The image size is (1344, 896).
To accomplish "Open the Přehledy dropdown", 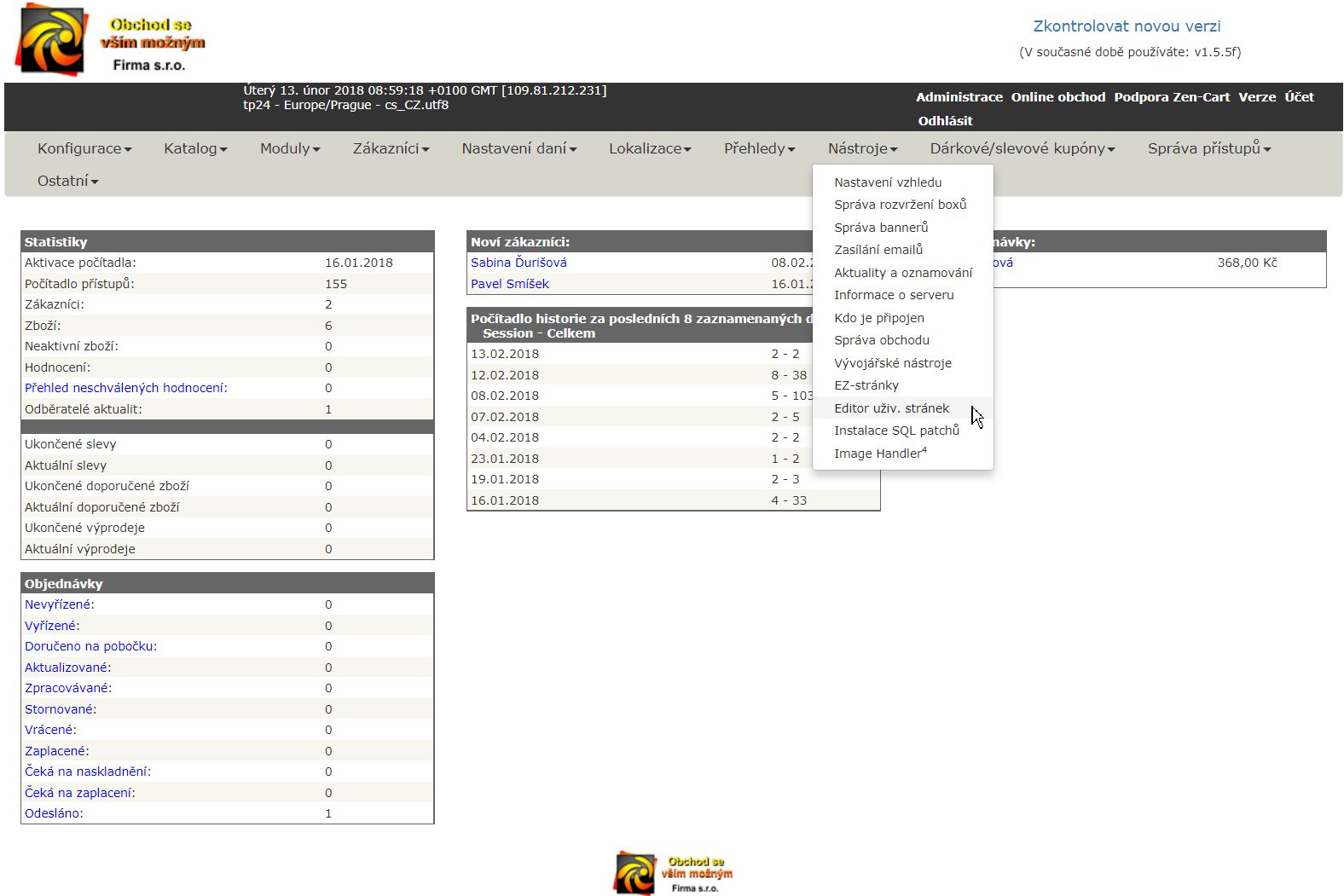I will tap(759, 148).
